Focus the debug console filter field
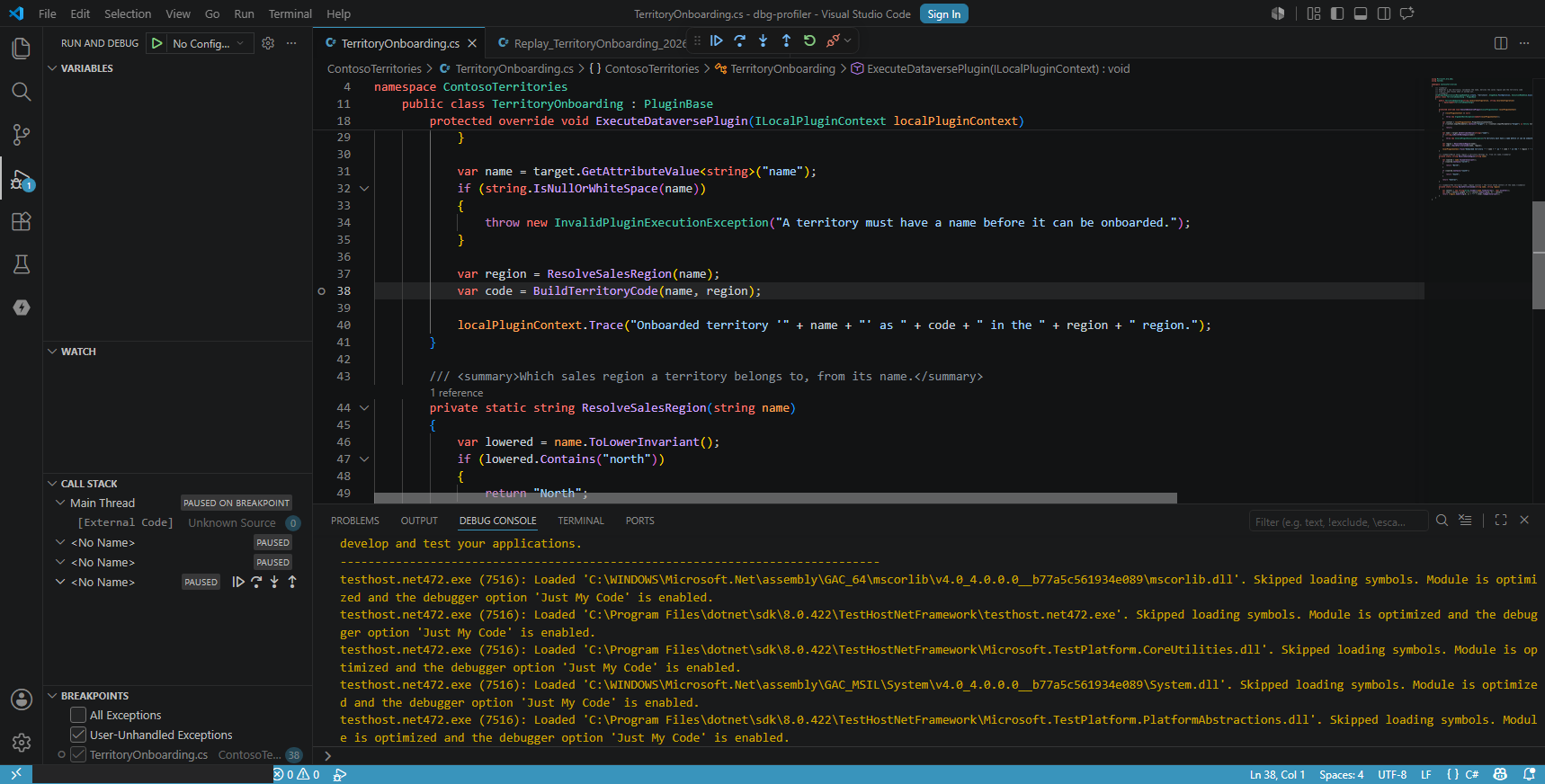 click(1338, 521)
